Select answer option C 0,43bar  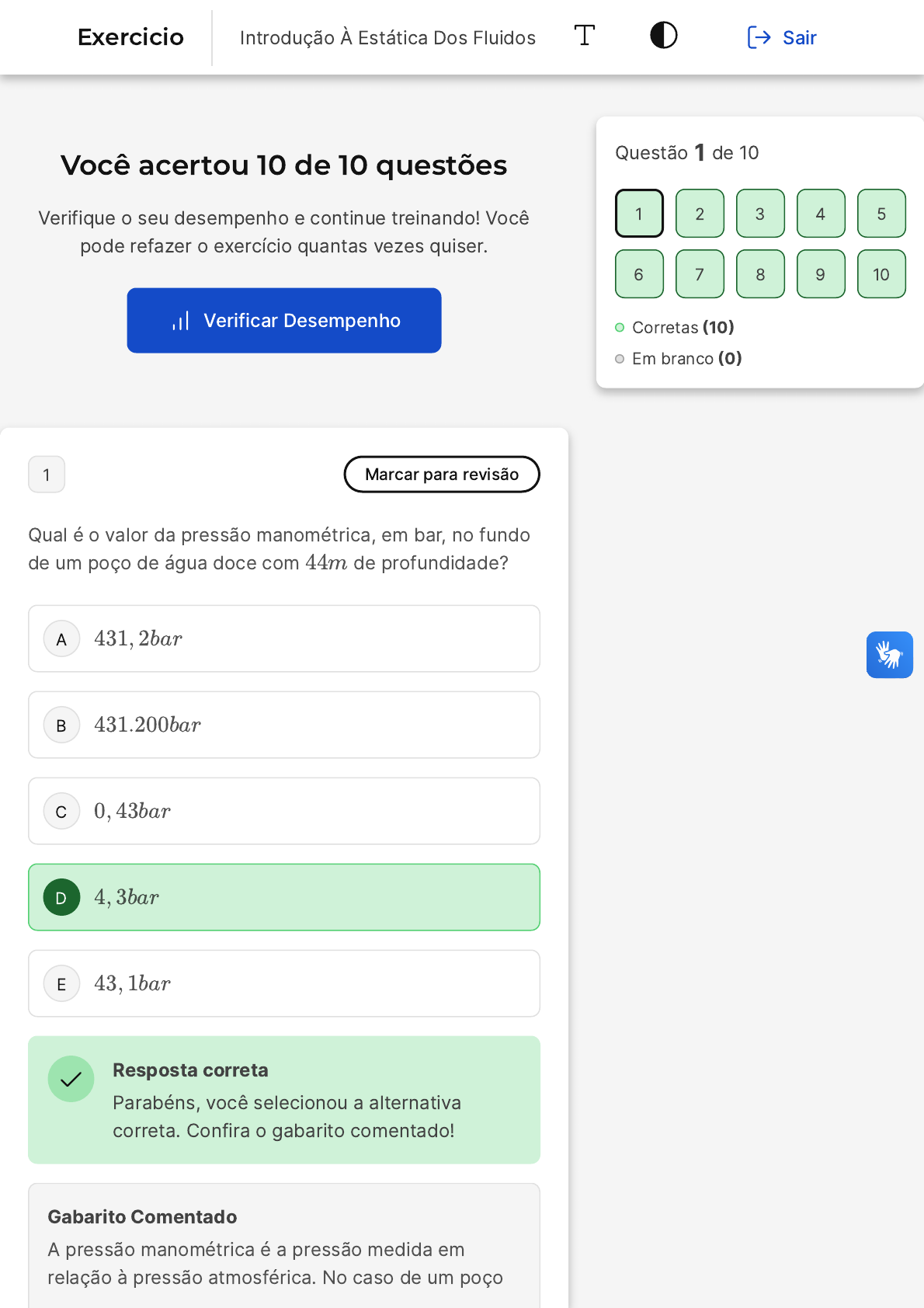click(284, 811)
